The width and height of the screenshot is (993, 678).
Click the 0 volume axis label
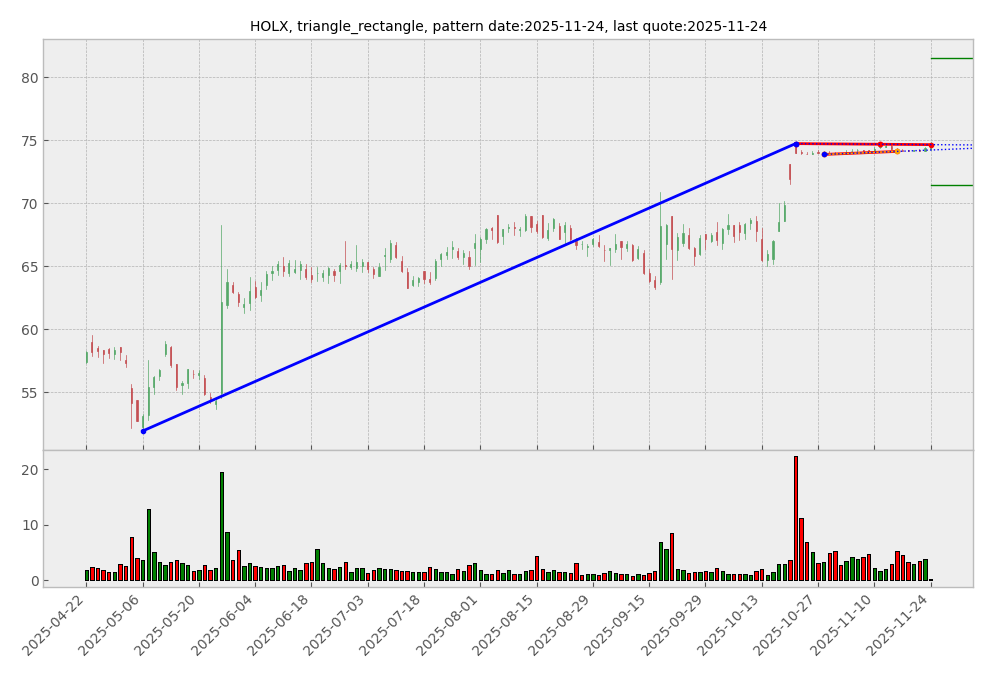32,581
